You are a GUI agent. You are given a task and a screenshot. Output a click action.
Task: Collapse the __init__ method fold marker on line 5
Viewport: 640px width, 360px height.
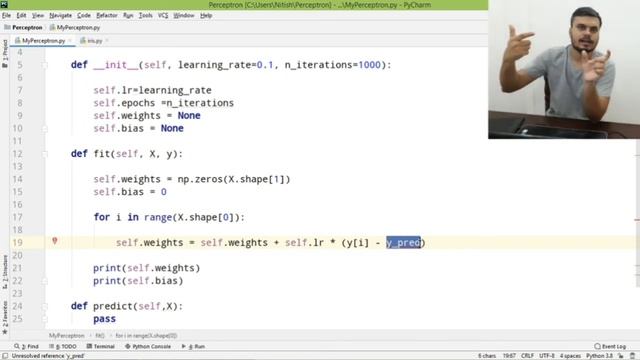coord(45,65)
